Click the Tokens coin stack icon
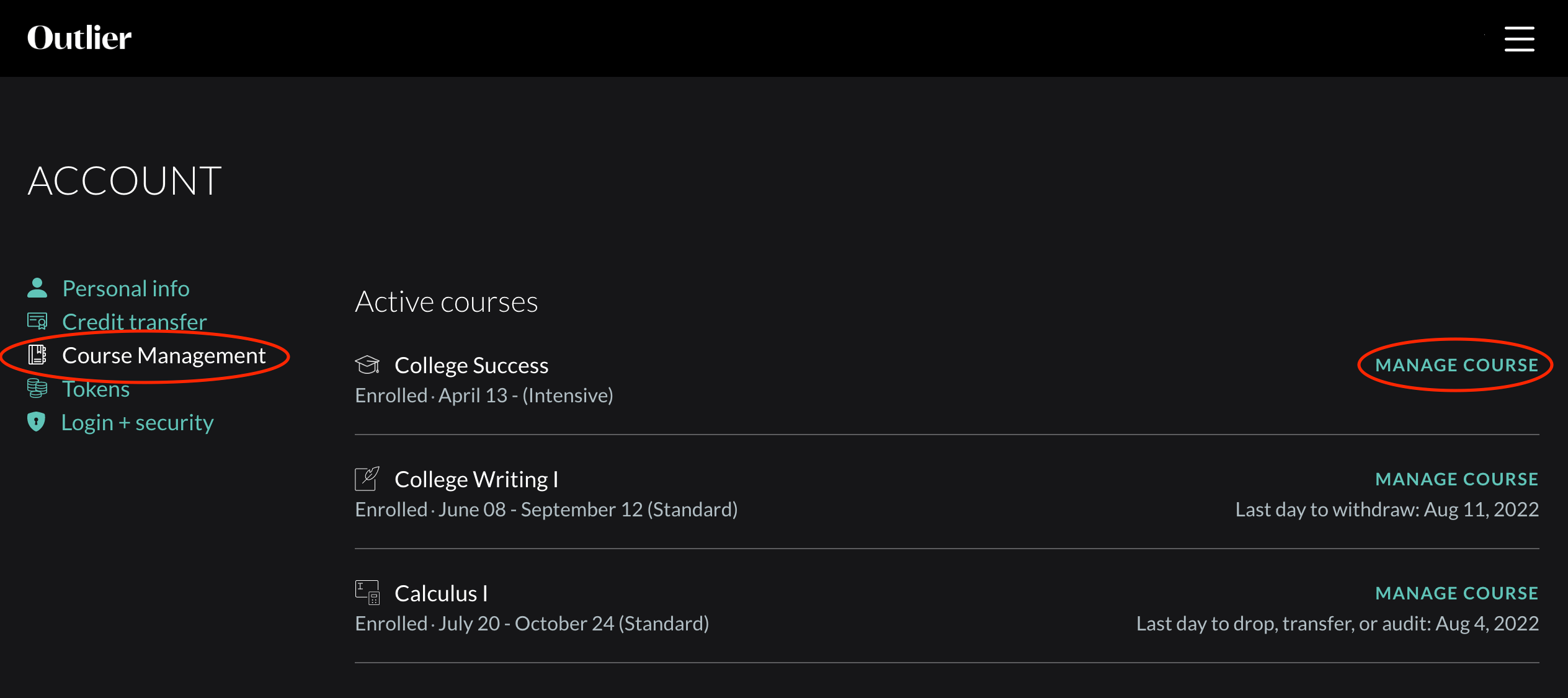 point(37,389)
